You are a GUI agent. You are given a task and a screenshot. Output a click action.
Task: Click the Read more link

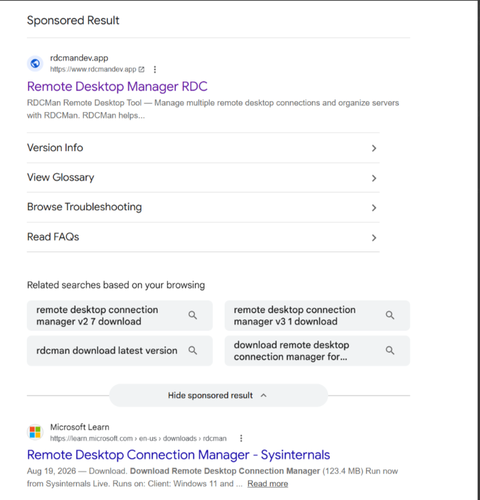coord(268,484)
